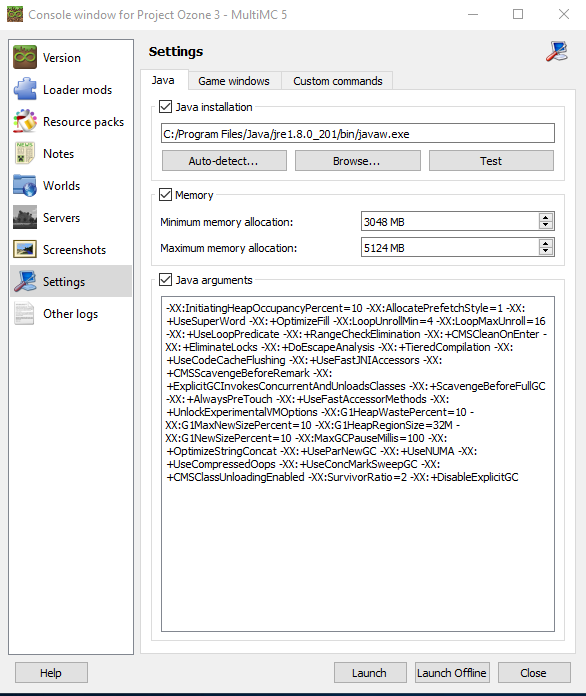Switch to the Java tab
Image resolution: width=586 pixels, height=696 pixels.
click(x=164, y=80)
